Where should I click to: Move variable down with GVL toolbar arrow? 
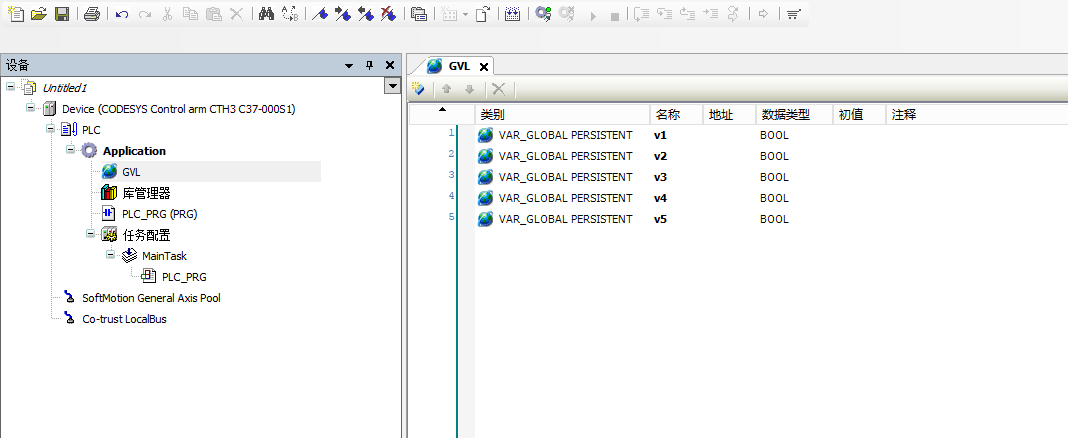(469, 89)
